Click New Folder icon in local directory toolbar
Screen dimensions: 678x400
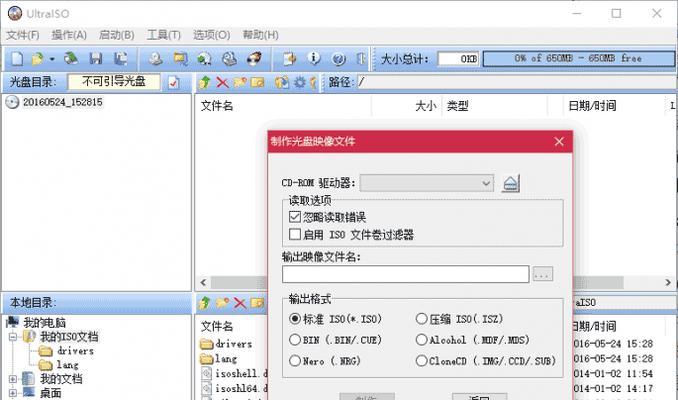(222, 303)
